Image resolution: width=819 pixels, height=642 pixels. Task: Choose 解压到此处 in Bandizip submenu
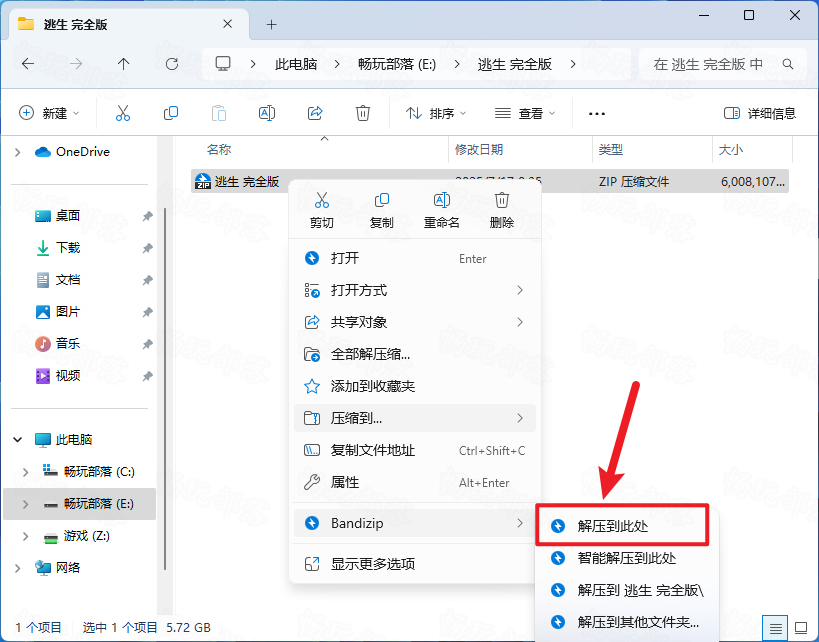[622, 526]
